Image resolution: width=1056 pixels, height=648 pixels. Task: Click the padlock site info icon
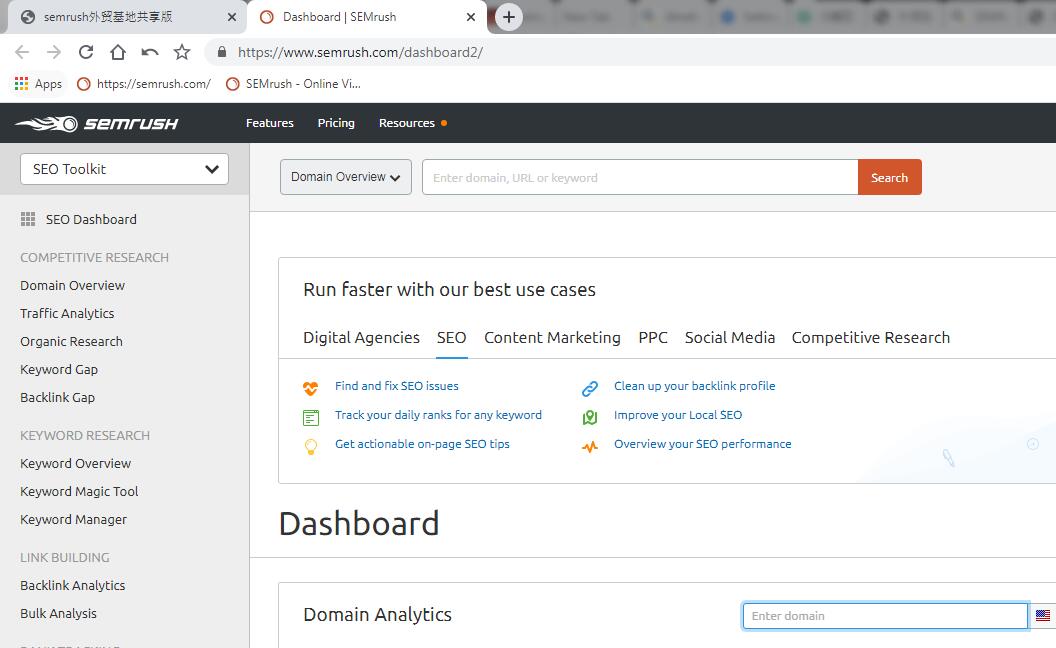click(222, 52)
